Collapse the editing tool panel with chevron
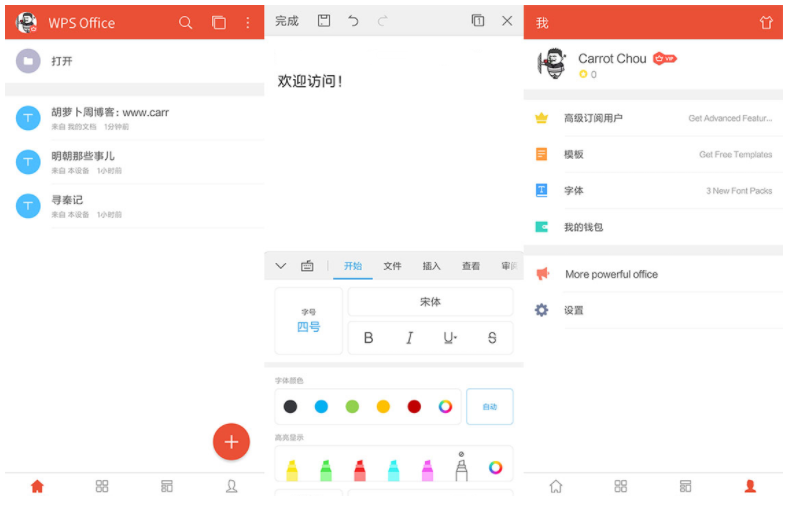Image resolution: width=801 pixels, height=519 pixels. coord(280,266)
